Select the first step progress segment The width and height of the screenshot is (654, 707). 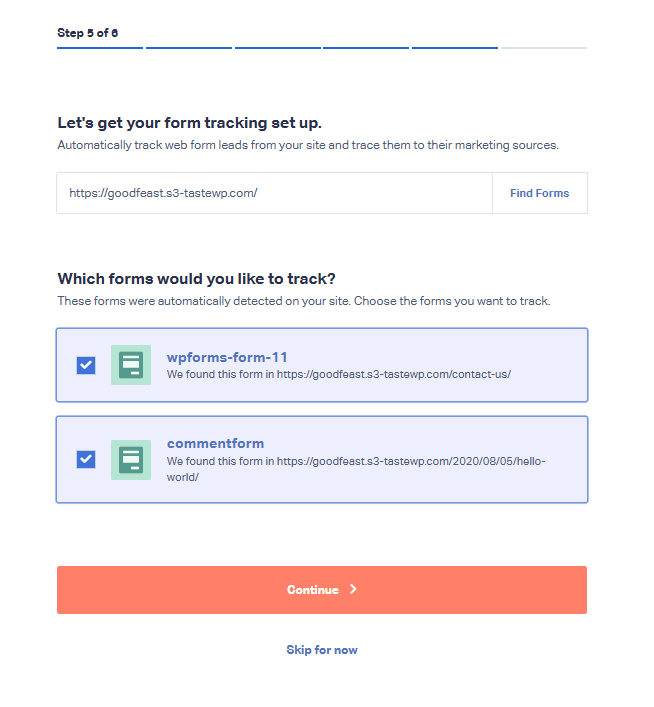click(x=100, y=47)
